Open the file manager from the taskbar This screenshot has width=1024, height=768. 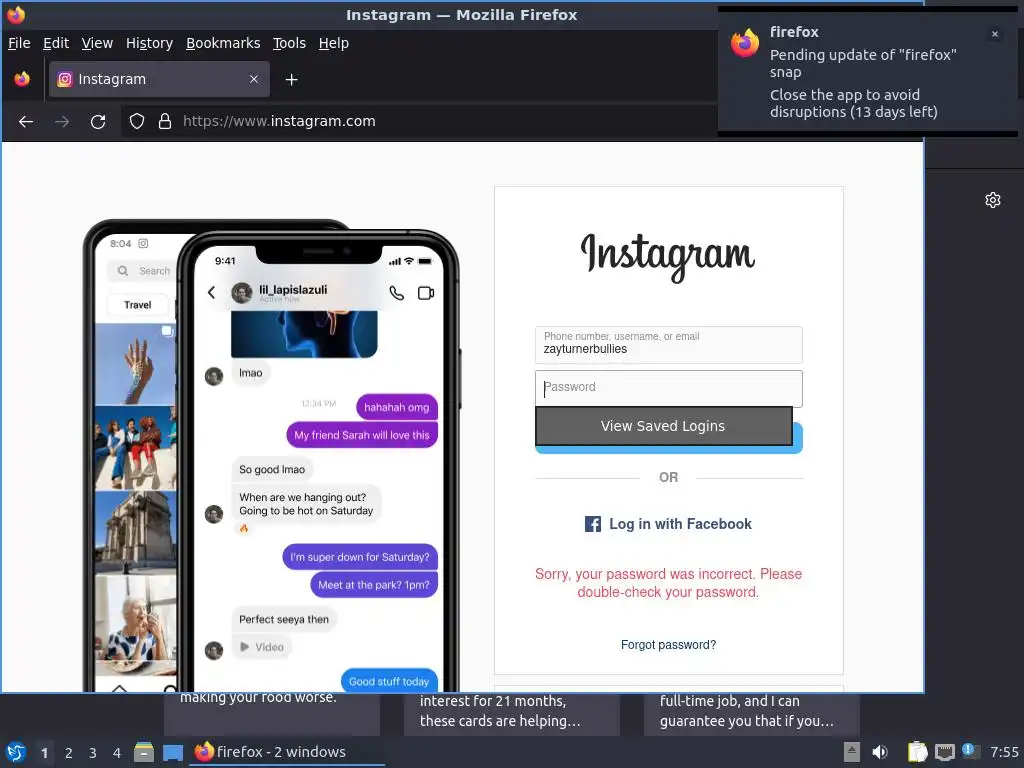(144, 752)
